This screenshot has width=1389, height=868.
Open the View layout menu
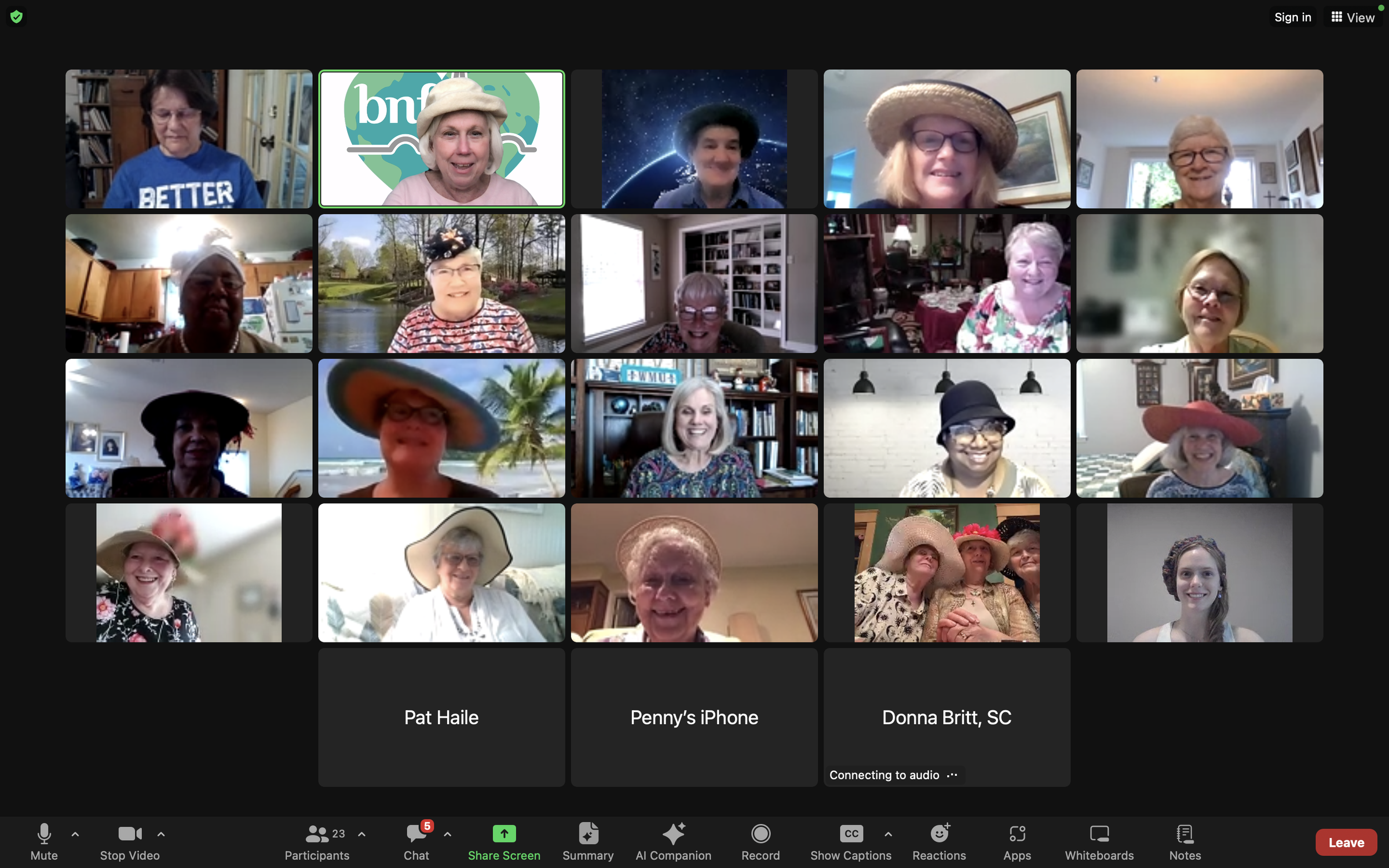[x=1353, y=17]
